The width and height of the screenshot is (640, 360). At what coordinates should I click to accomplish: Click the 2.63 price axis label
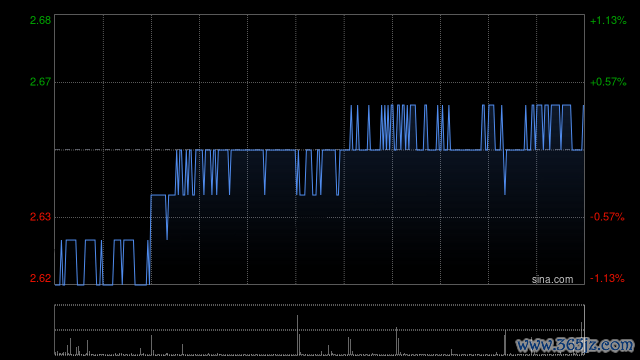[x=40, y=217]
